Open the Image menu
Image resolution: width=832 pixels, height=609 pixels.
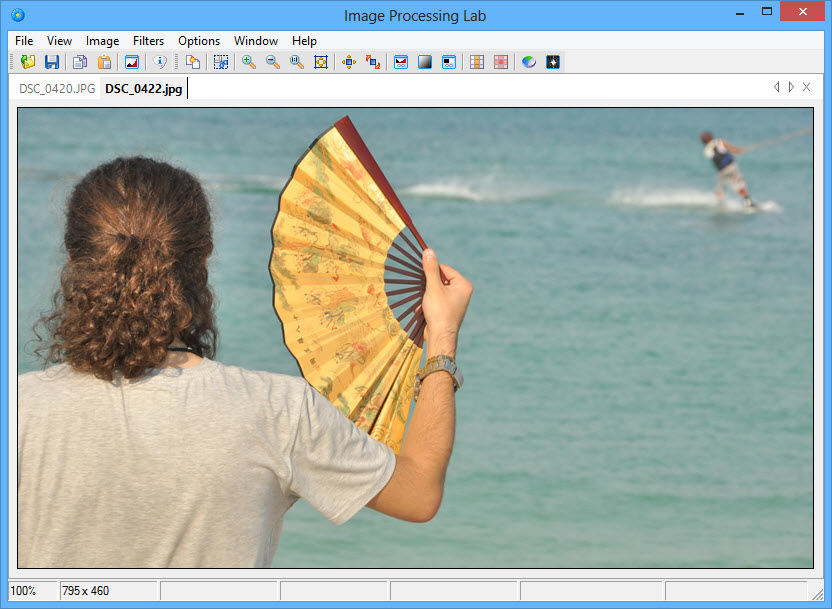102,41
